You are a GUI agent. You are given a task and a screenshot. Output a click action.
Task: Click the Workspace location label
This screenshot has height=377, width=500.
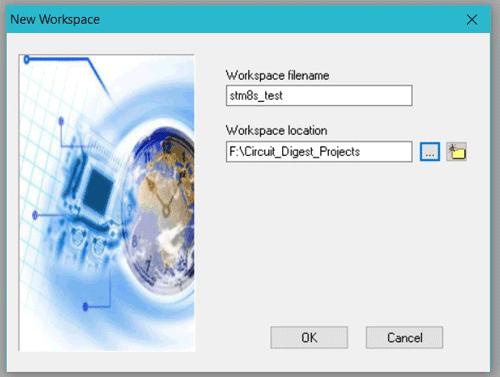click(276, 130)
